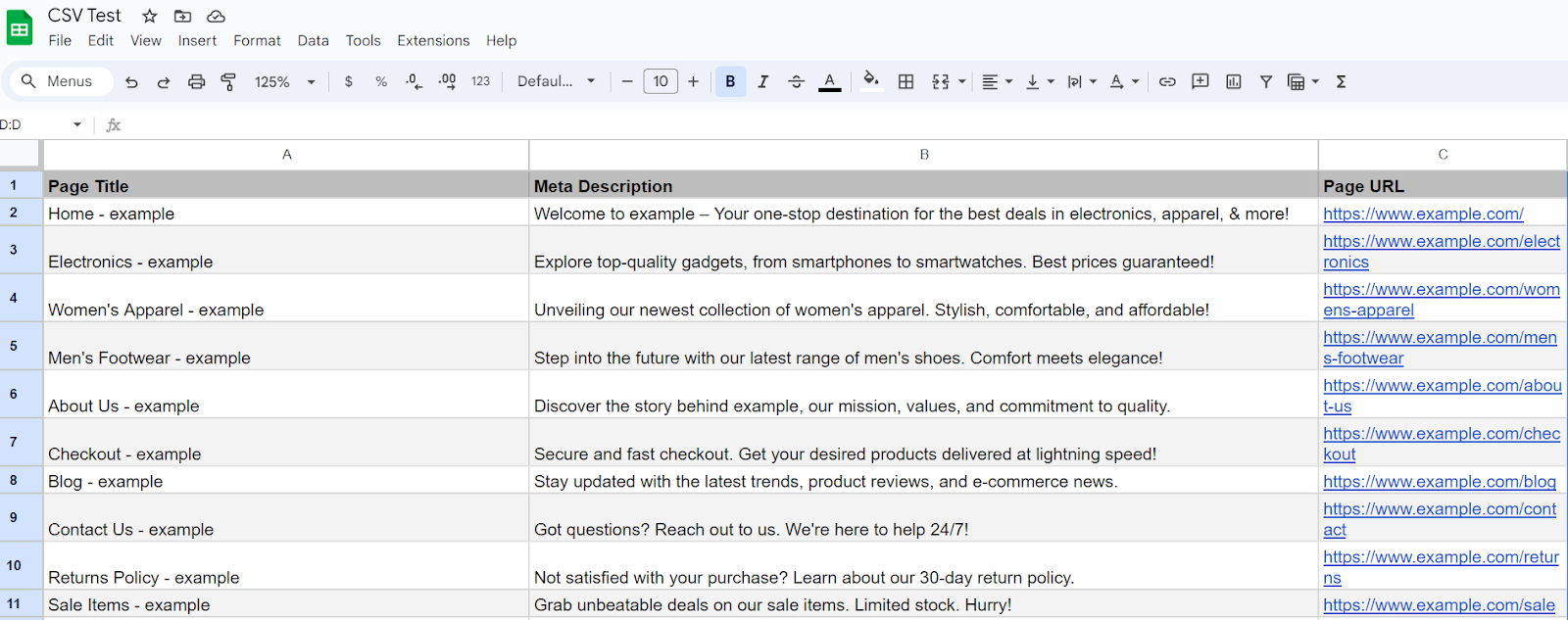This screenshot has width=1568, height=620.
Task: Follow the example.com/electronics link
Action: (x=1442, y=252)
